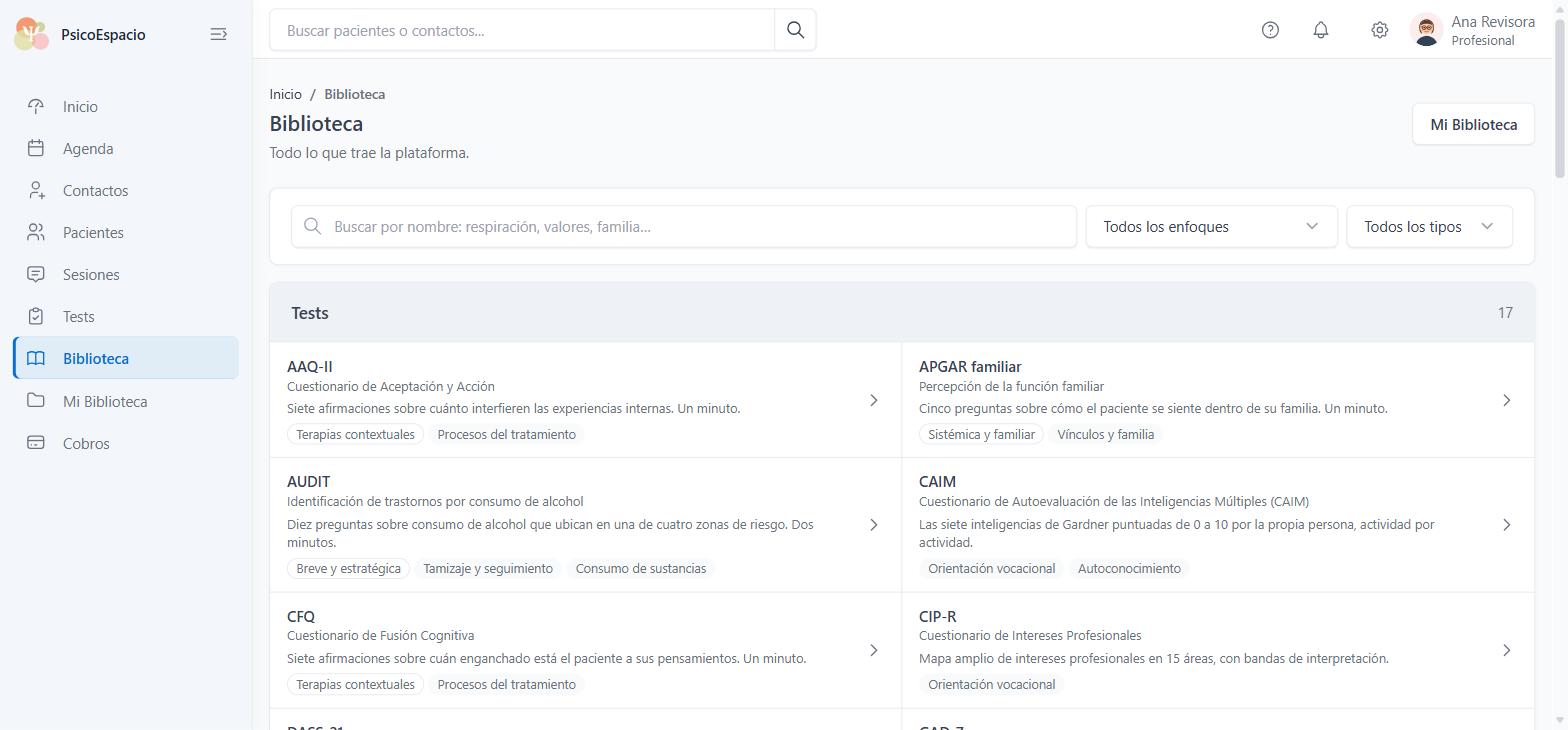
Task: Open the help question mark icon
Action: [x=1270, y=30]
